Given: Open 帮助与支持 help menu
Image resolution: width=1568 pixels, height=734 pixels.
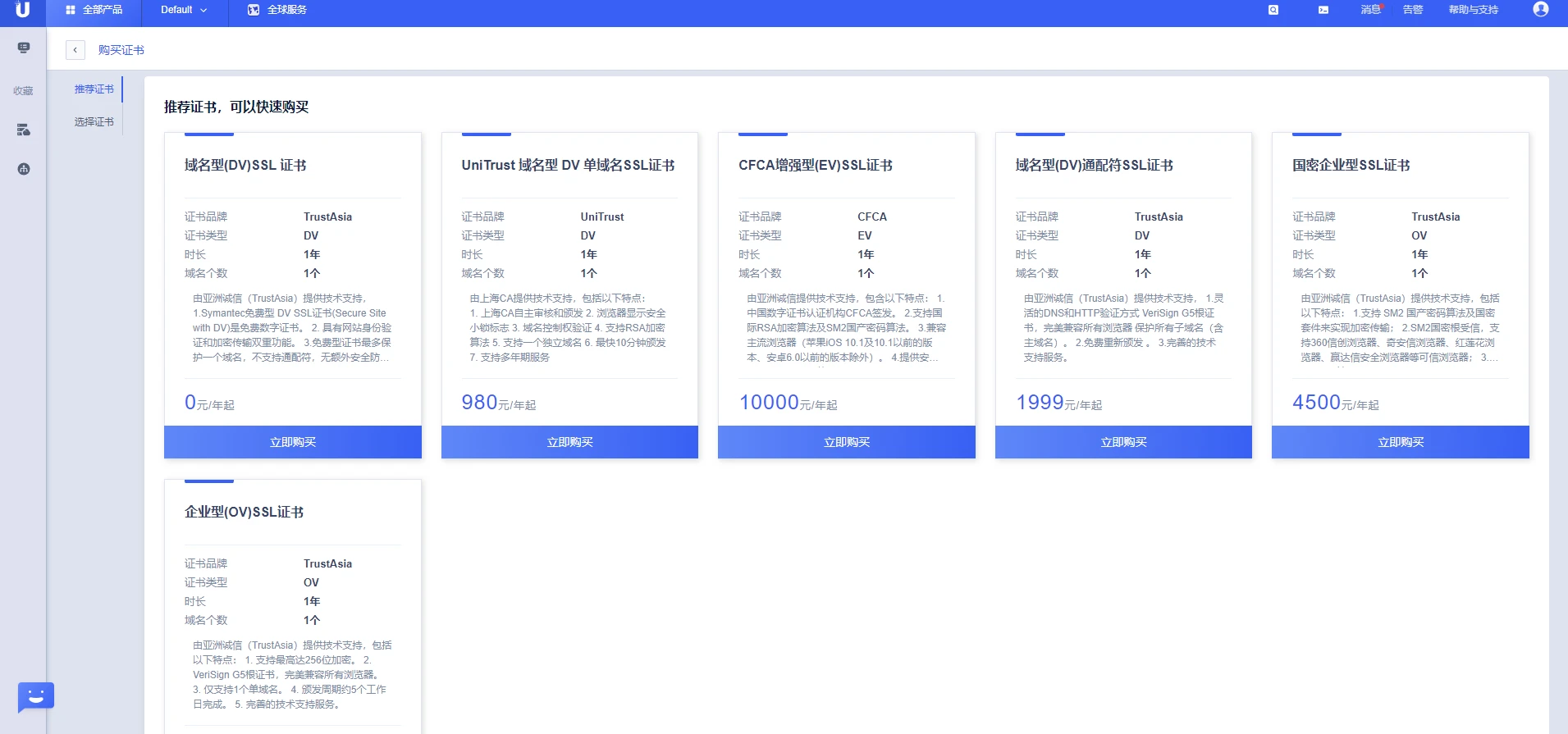Looking at the screenshot, I should [x=1473, y=10].
